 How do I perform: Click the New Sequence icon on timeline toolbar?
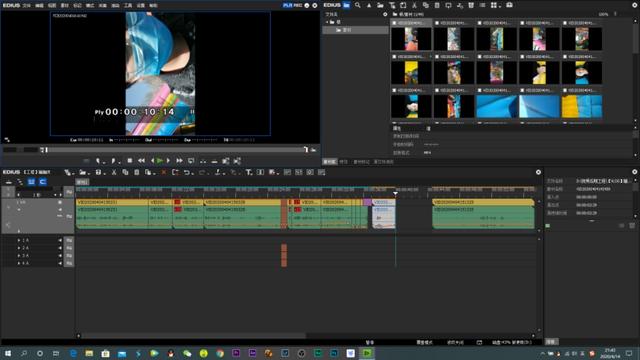[x=67, y=172]
